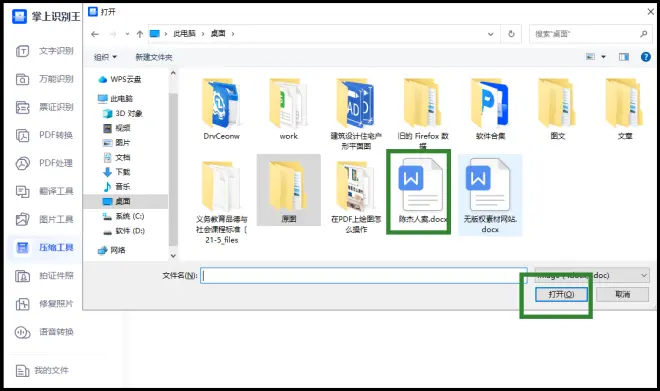Open 图片工具 in the sidebar
Screen dimensions: 660x391
(44, 219)
